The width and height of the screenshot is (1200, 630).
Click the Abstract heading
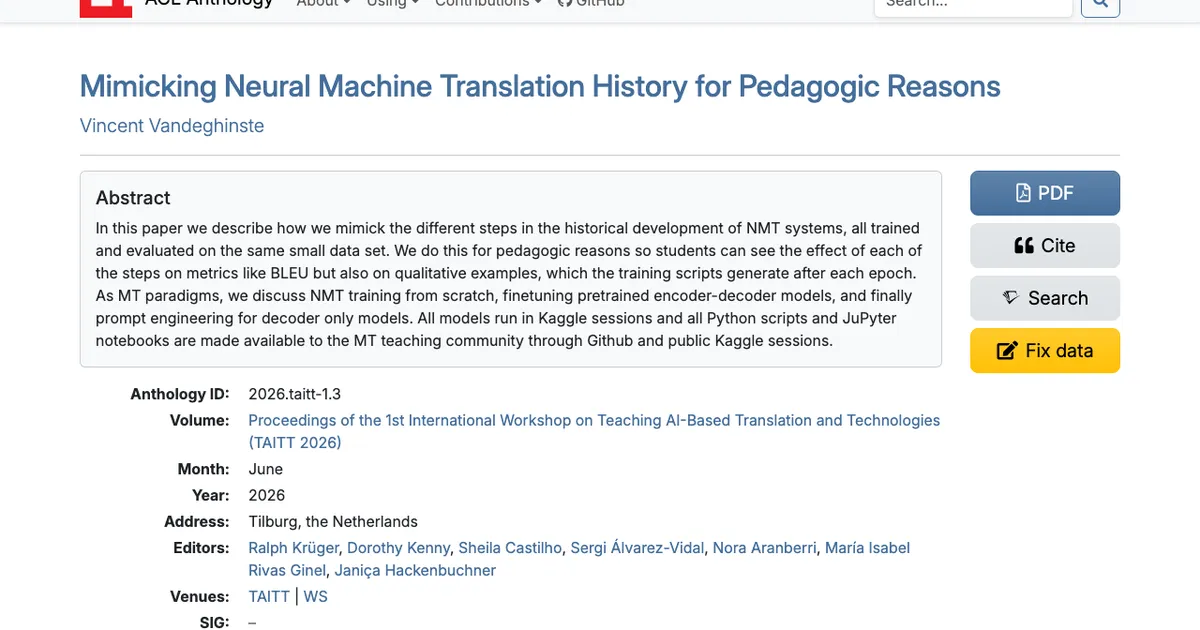[133, 198]
